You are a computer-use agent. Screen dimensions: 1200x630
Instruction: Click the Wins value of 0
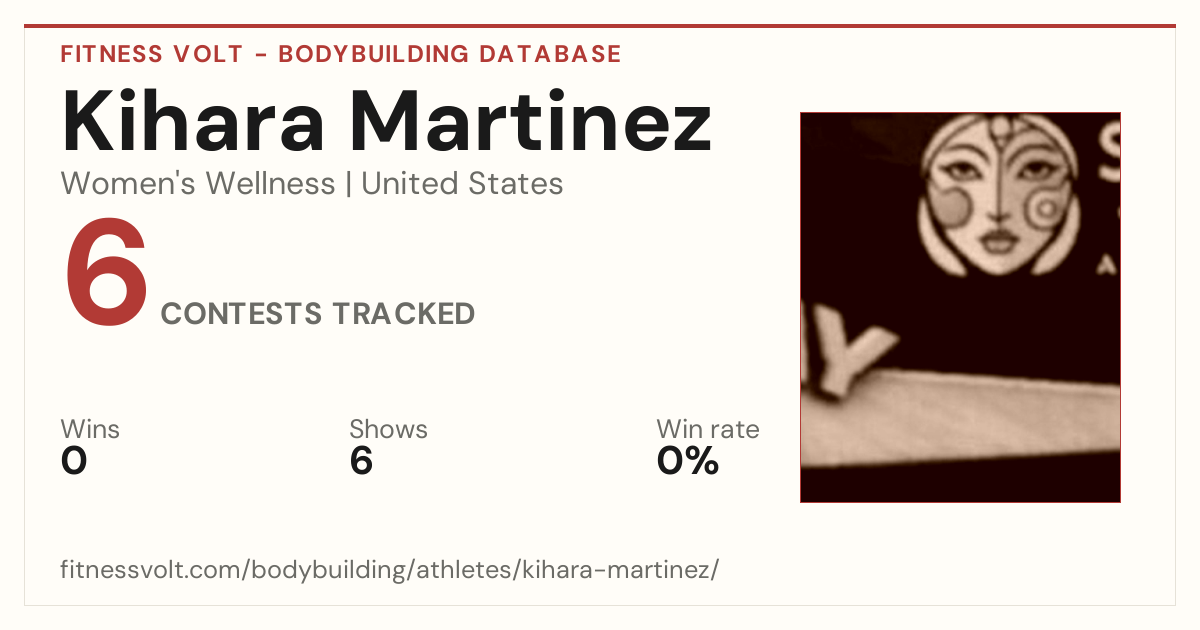point(74,461)
